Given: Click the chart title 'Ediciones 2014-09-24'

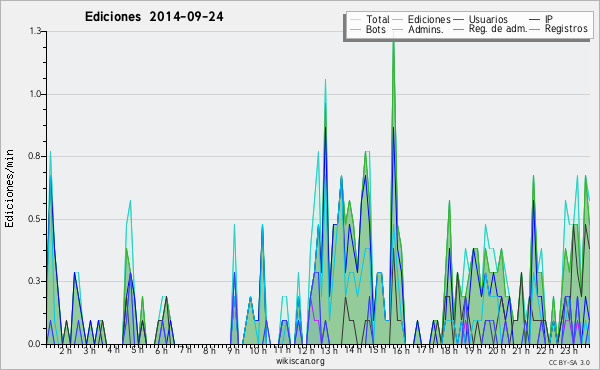Looking at the screenshot, I should 154,17.
